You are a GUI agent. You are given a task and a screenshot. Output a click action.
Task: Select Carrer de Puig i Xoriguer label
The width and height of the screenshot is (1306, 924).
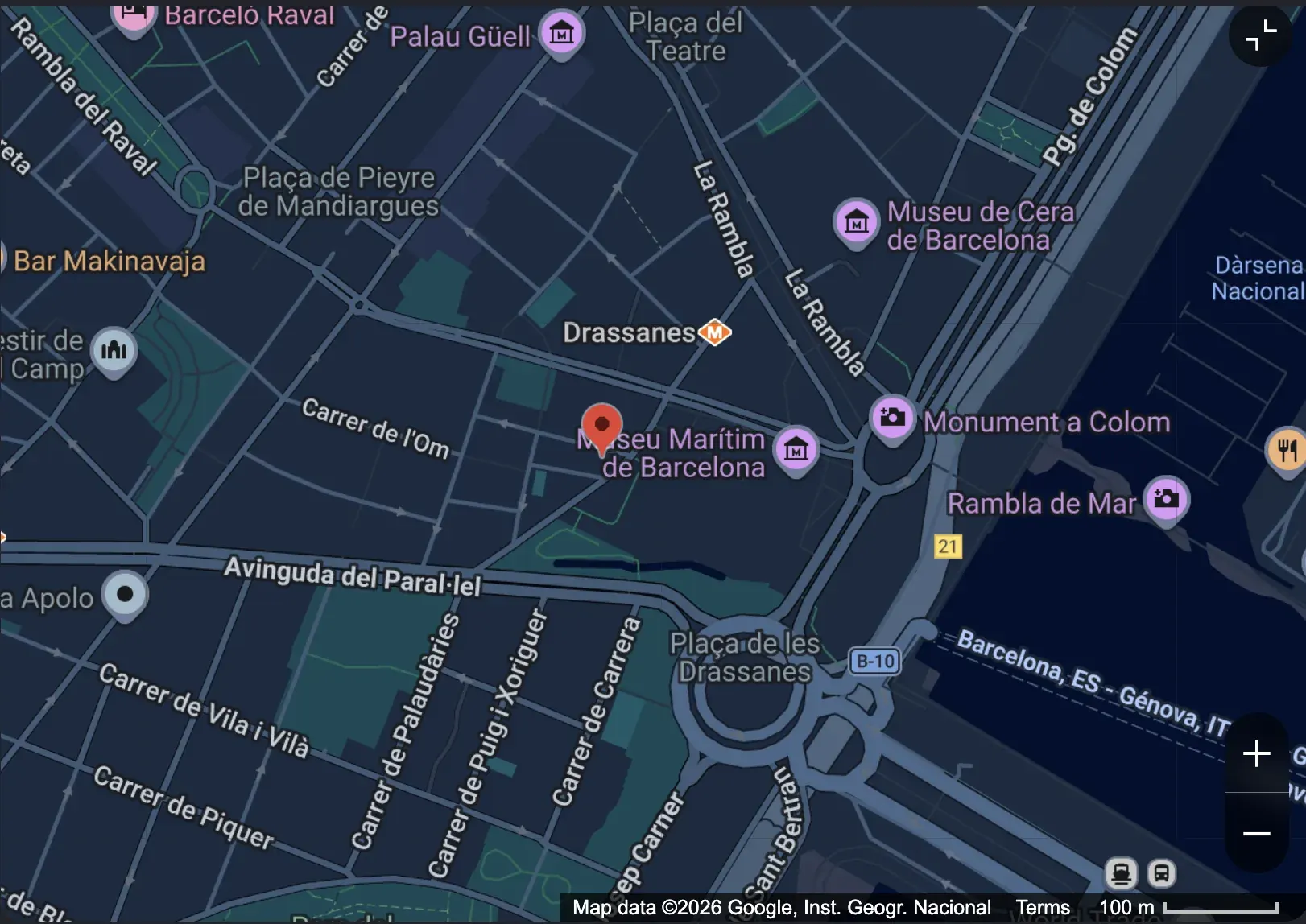[x=487, y=743]
